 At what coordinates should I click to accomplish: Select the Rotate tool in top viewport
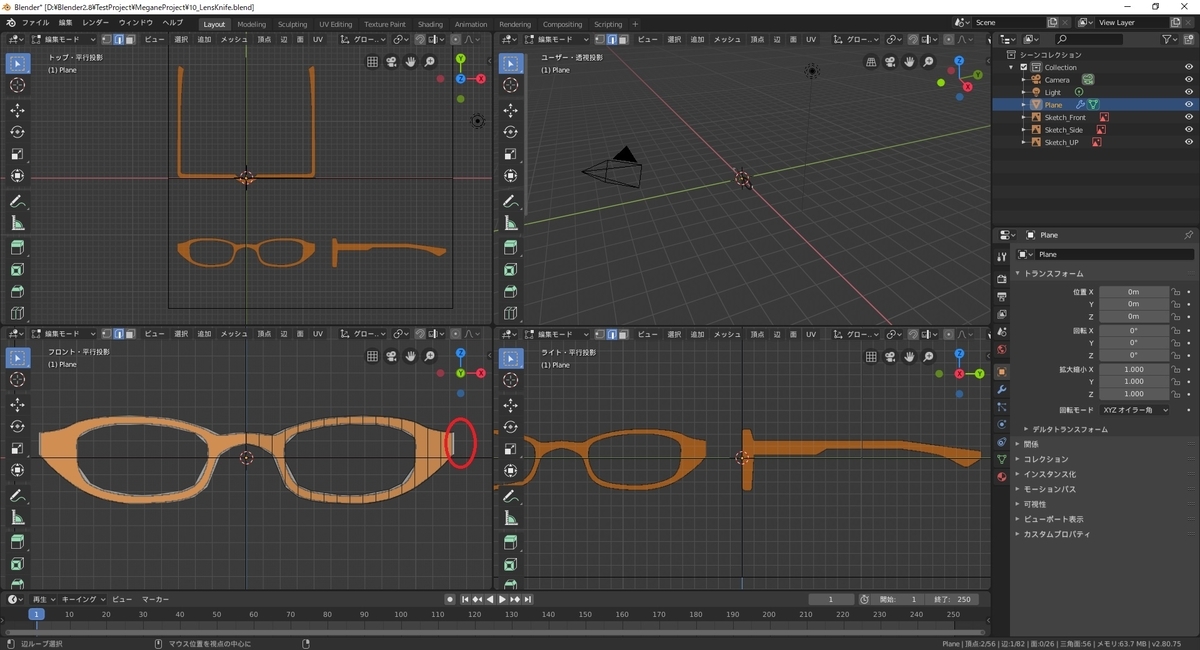(x=18, y=132)
